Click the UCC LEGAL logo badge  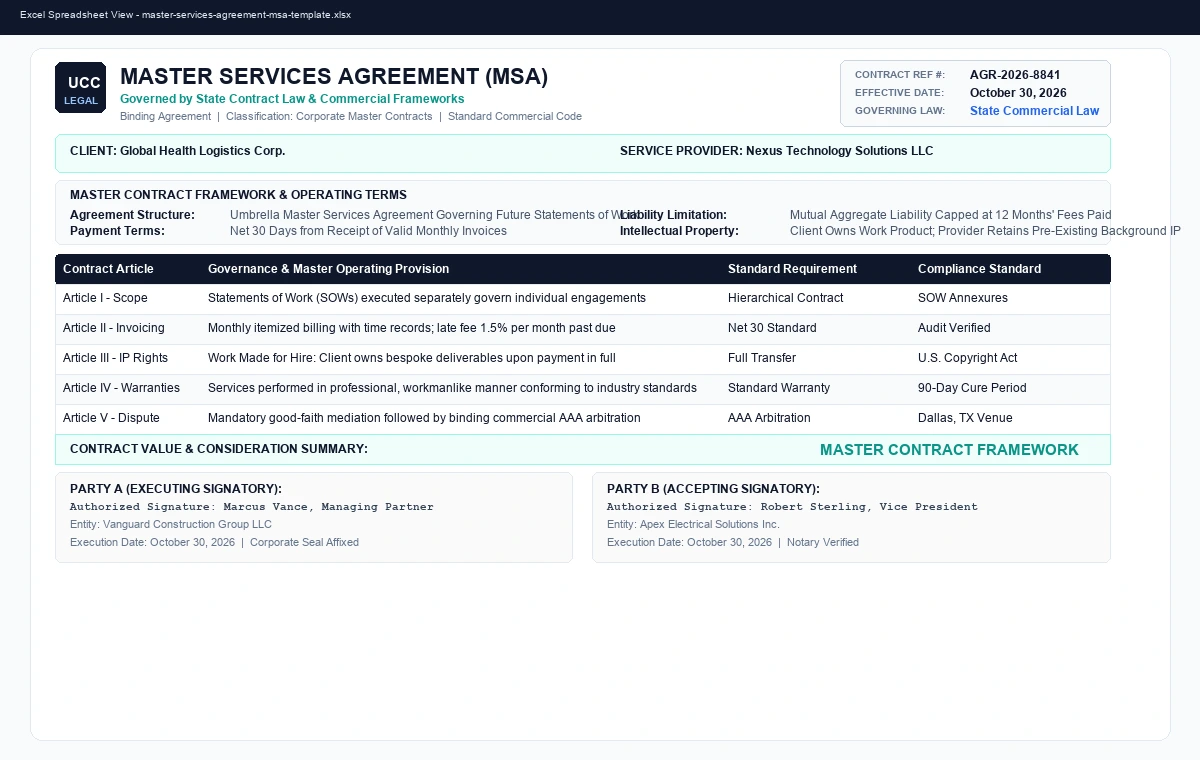80,87
